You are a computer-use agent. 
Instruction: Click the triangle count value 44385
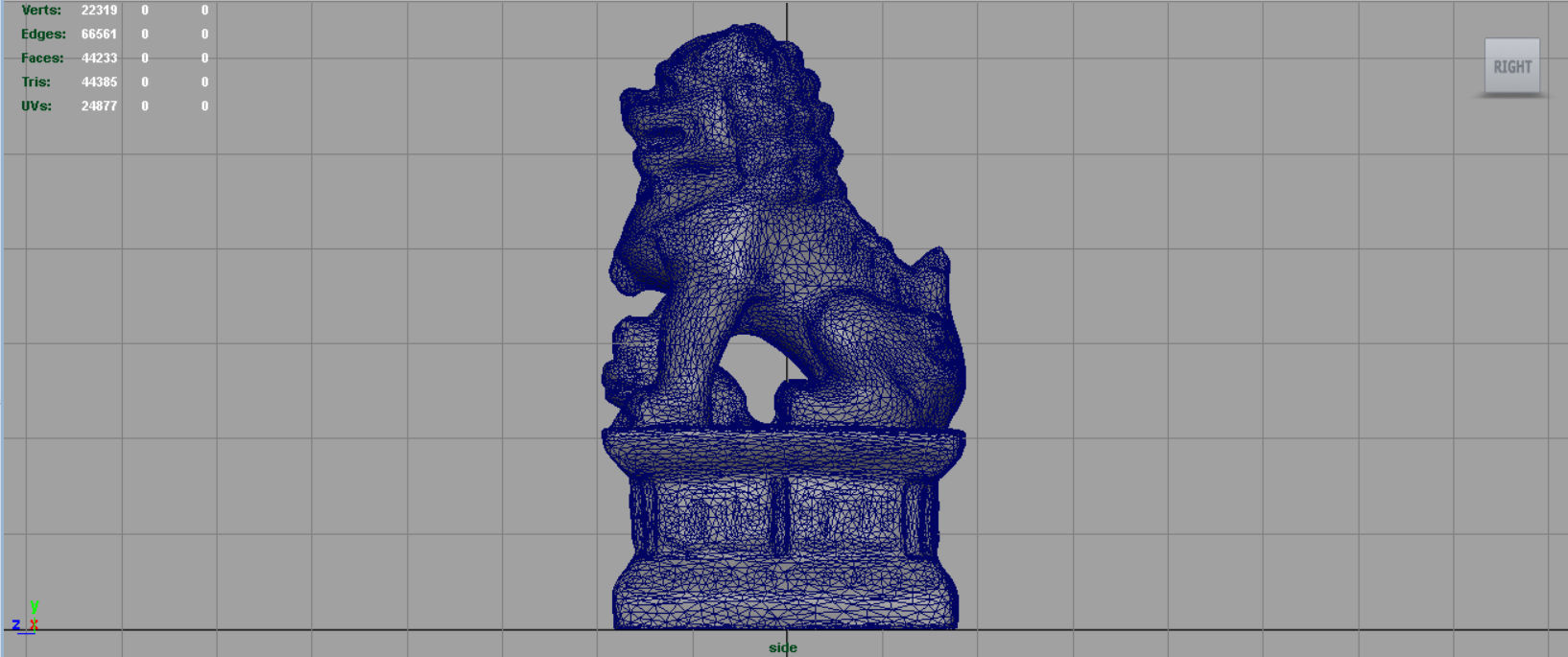pos(99,82)
